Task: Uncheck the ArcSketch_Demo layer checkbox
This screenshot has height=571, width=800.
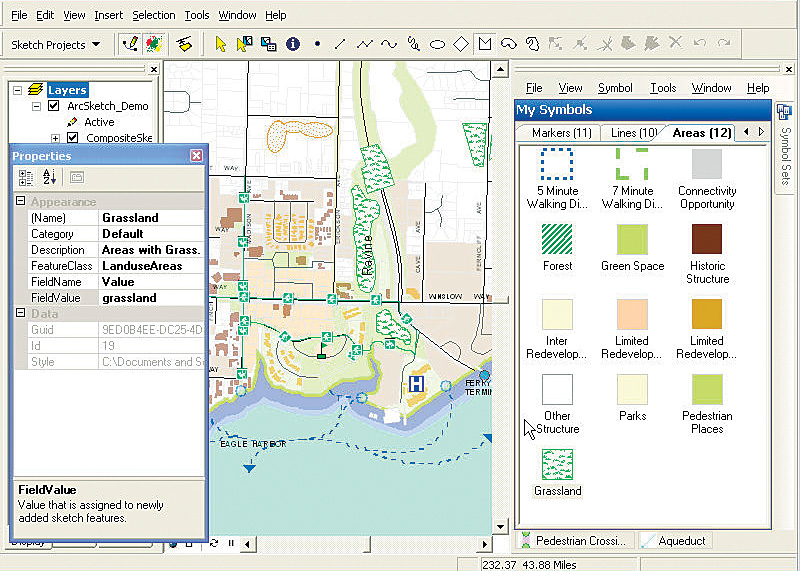Action: (54, 106)
